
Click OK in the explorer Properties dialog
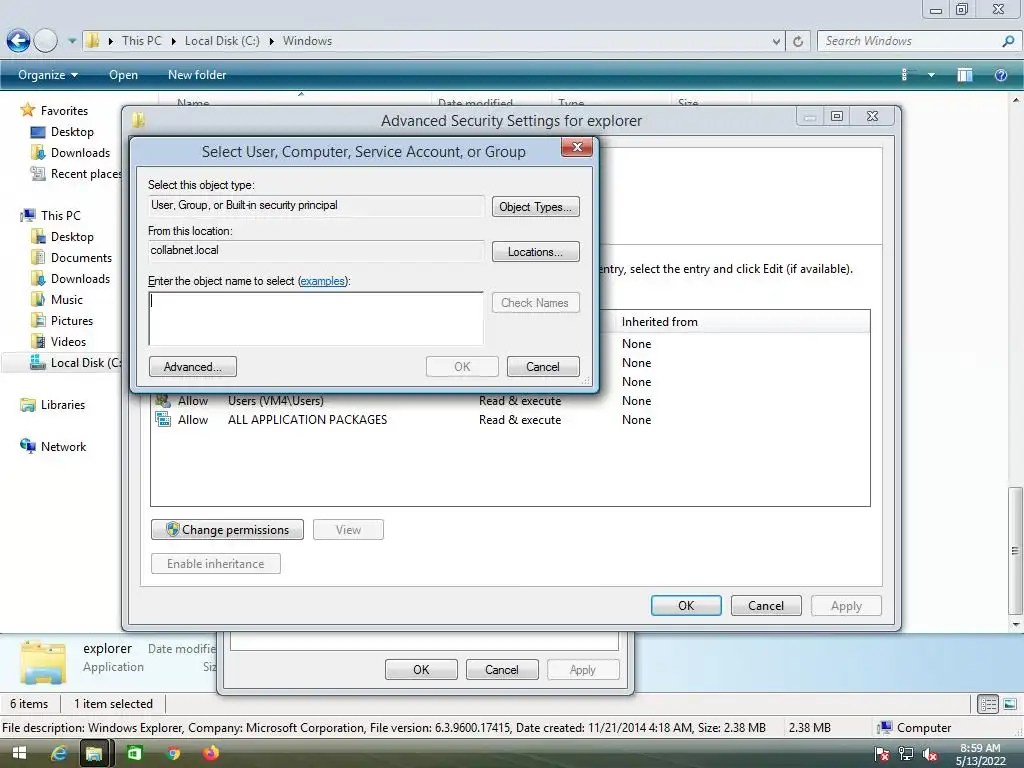tap(421, 669)
